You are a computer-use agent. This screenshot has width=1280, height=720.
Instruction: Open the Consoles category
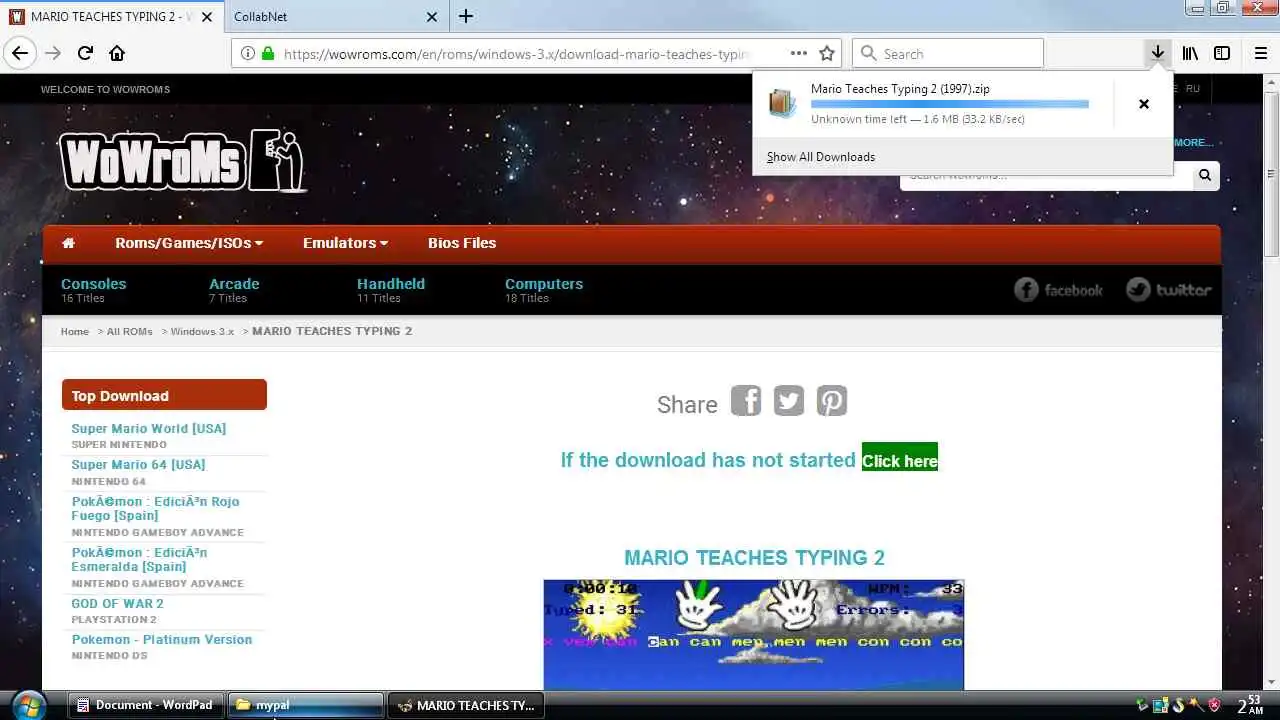[93, 284]
